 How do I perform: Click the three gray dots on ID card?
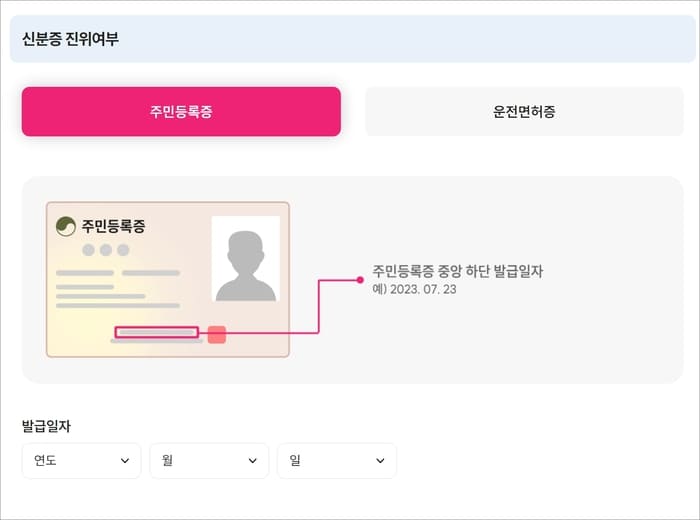pyautogui.click(x=106, y=250)
